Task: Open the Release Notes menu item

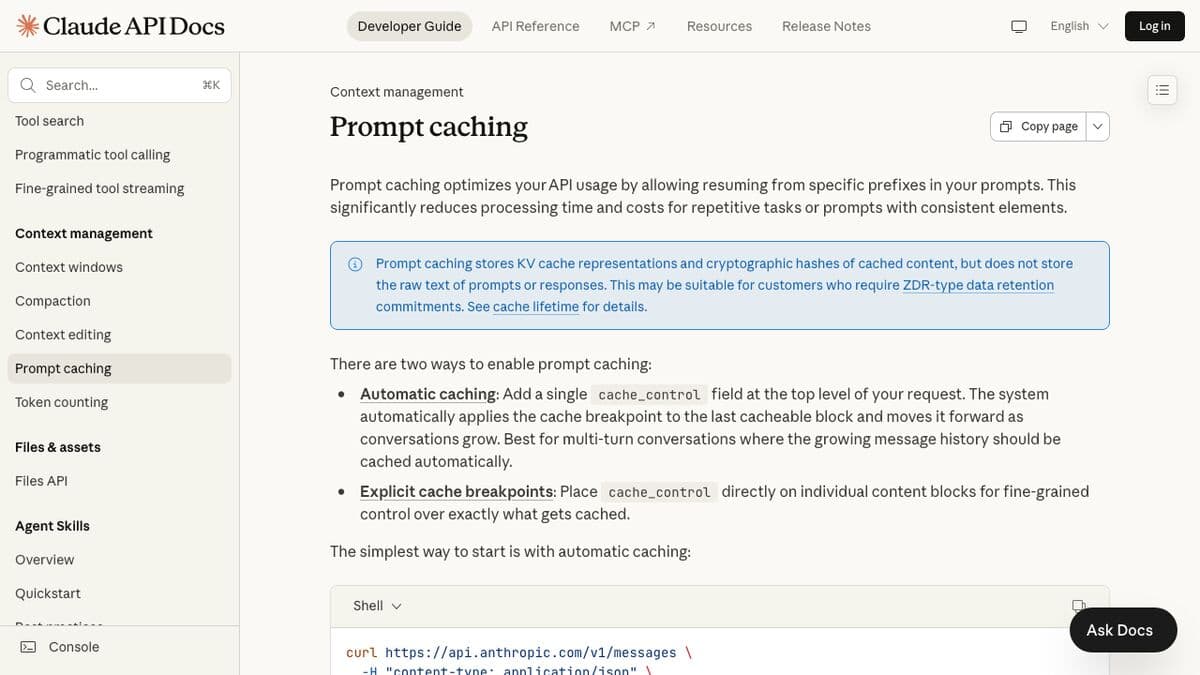Action: [826, 26]
